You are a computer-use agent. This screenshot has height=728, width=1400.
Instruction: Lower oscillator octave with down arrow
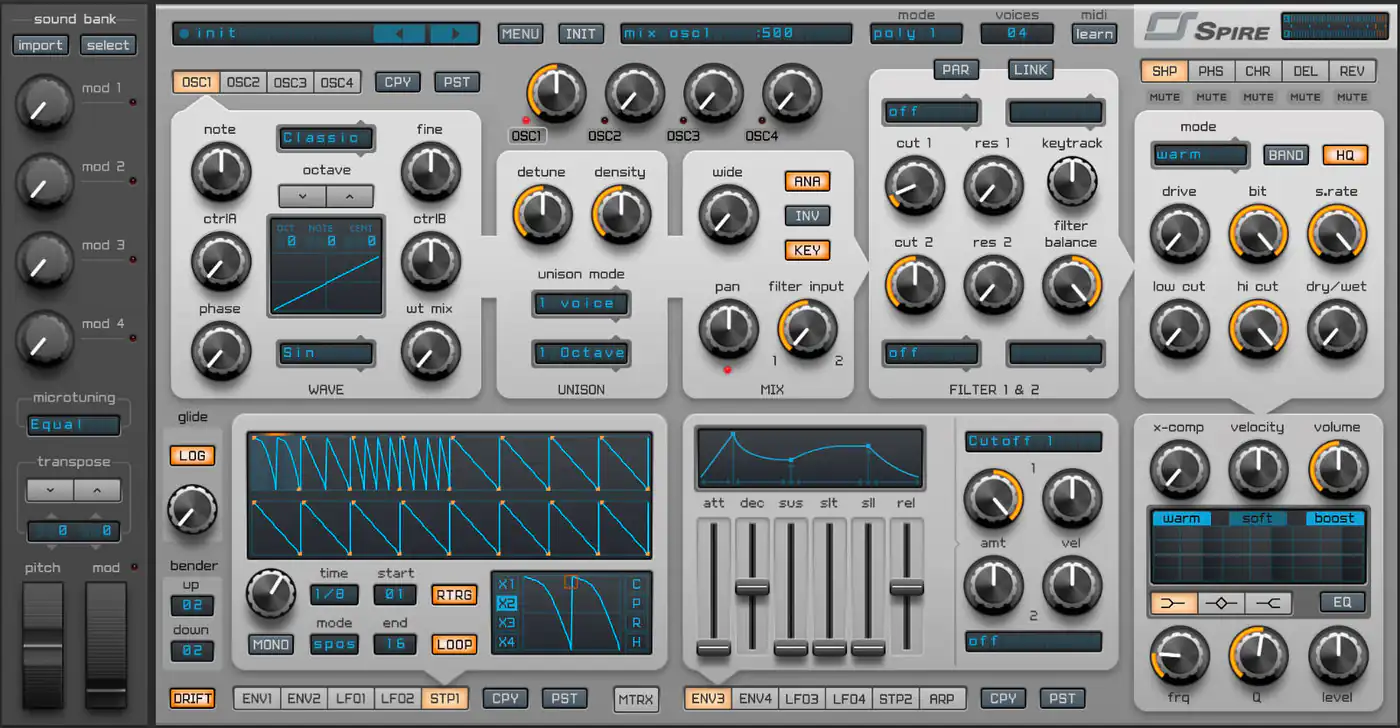(x=302, y=196)
